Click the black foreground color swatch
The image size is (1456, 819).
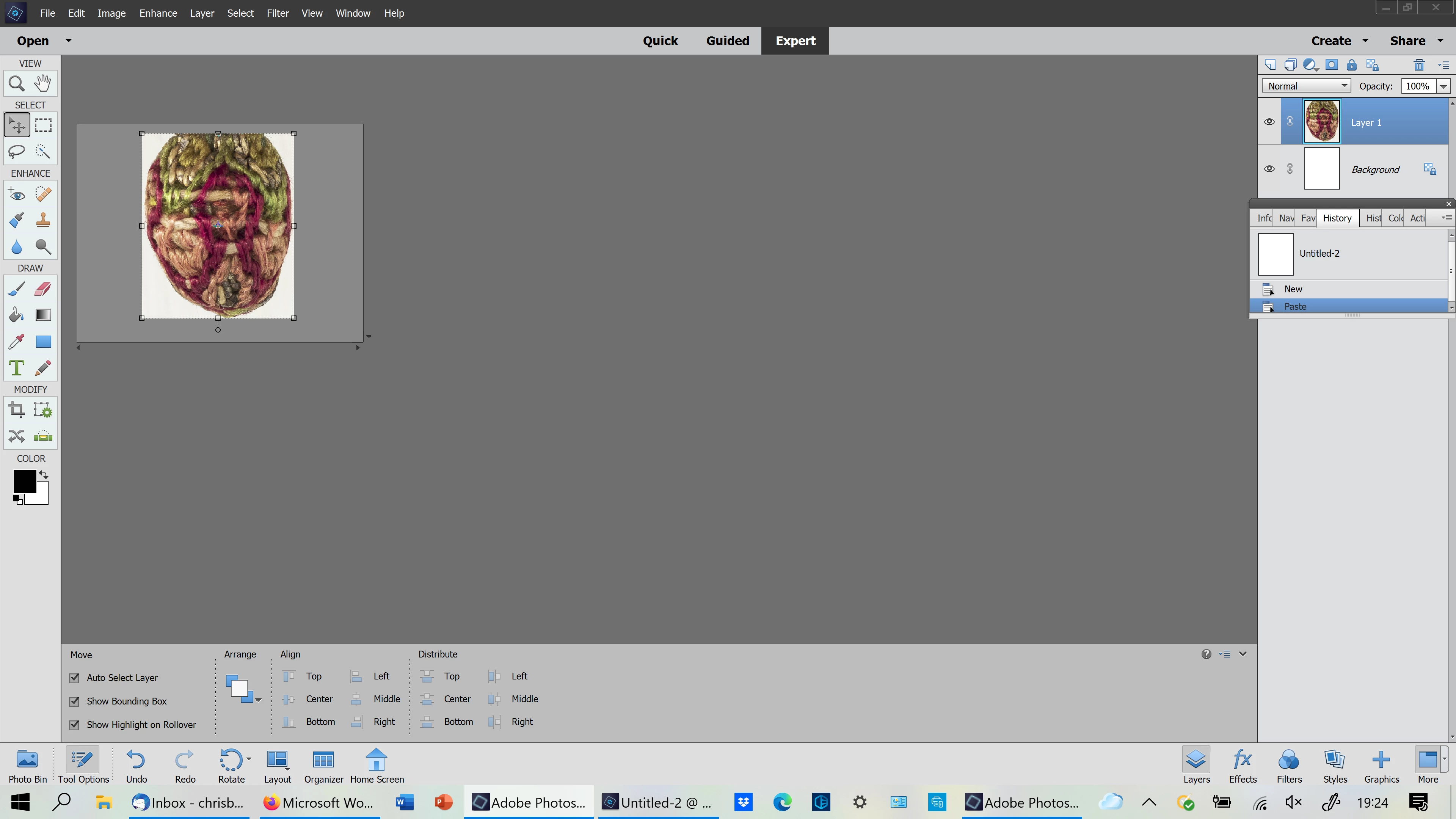[x=24, y=481]
